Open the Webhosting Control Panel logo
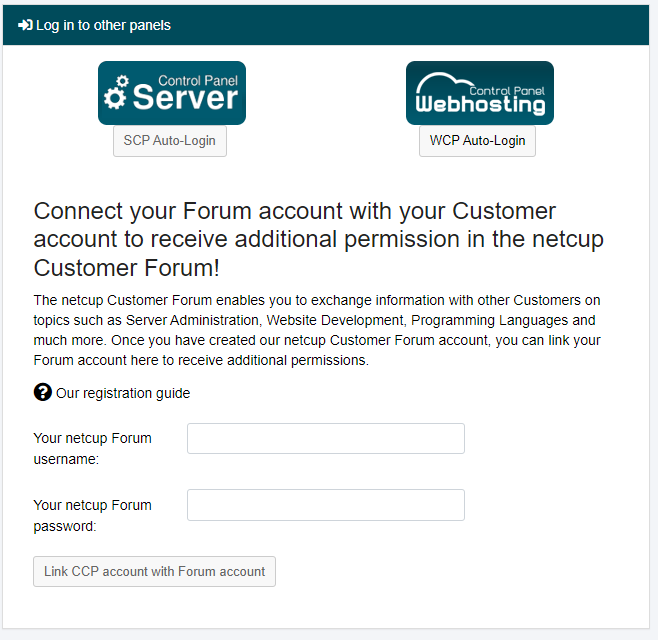This screenshot has width=658, height=640. point(480,93)
